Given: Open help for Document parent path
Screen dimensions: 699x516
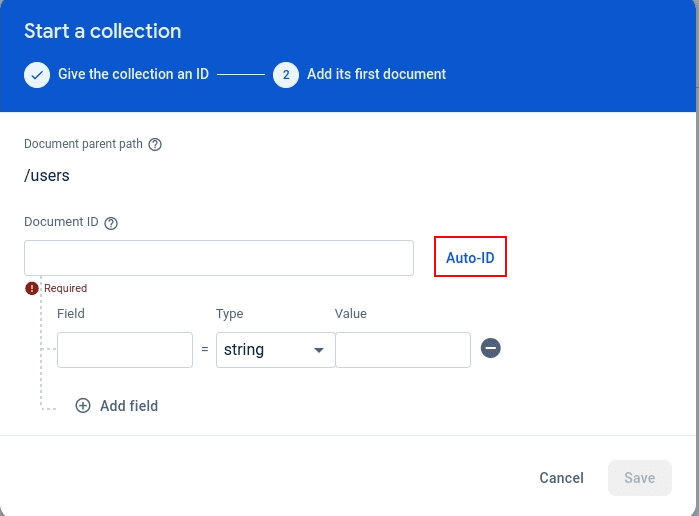Looking at the screenshot, I should coord(155,144).
